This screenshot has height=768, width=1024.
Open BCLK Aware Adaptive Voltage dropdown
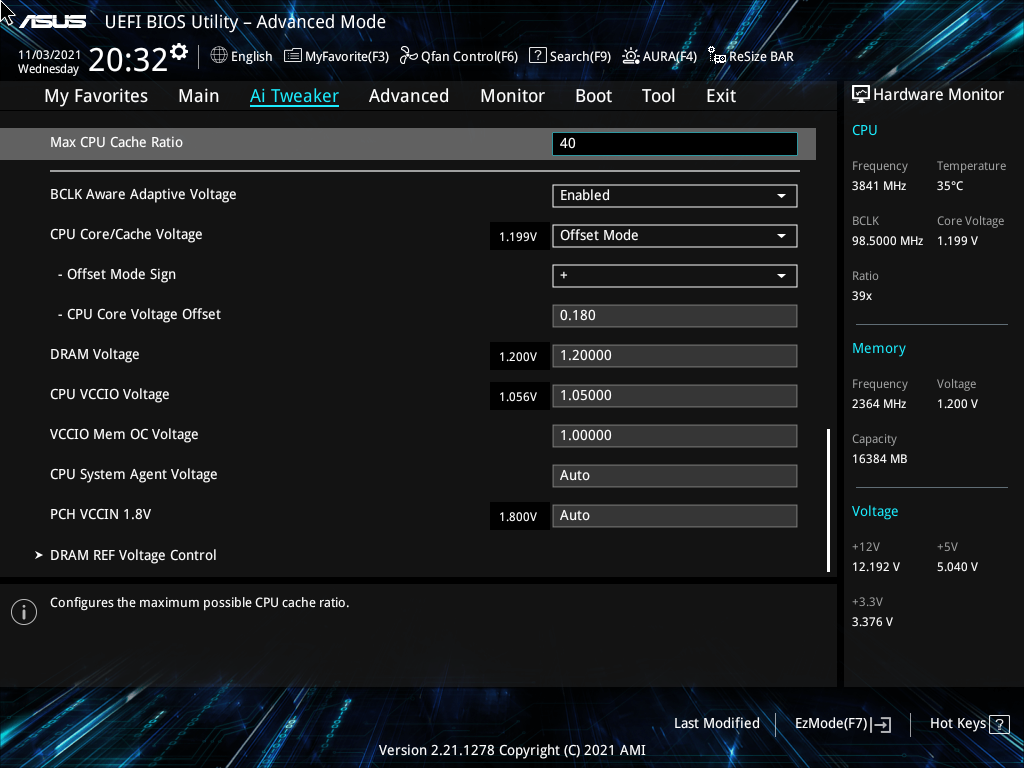coord(675,196)
